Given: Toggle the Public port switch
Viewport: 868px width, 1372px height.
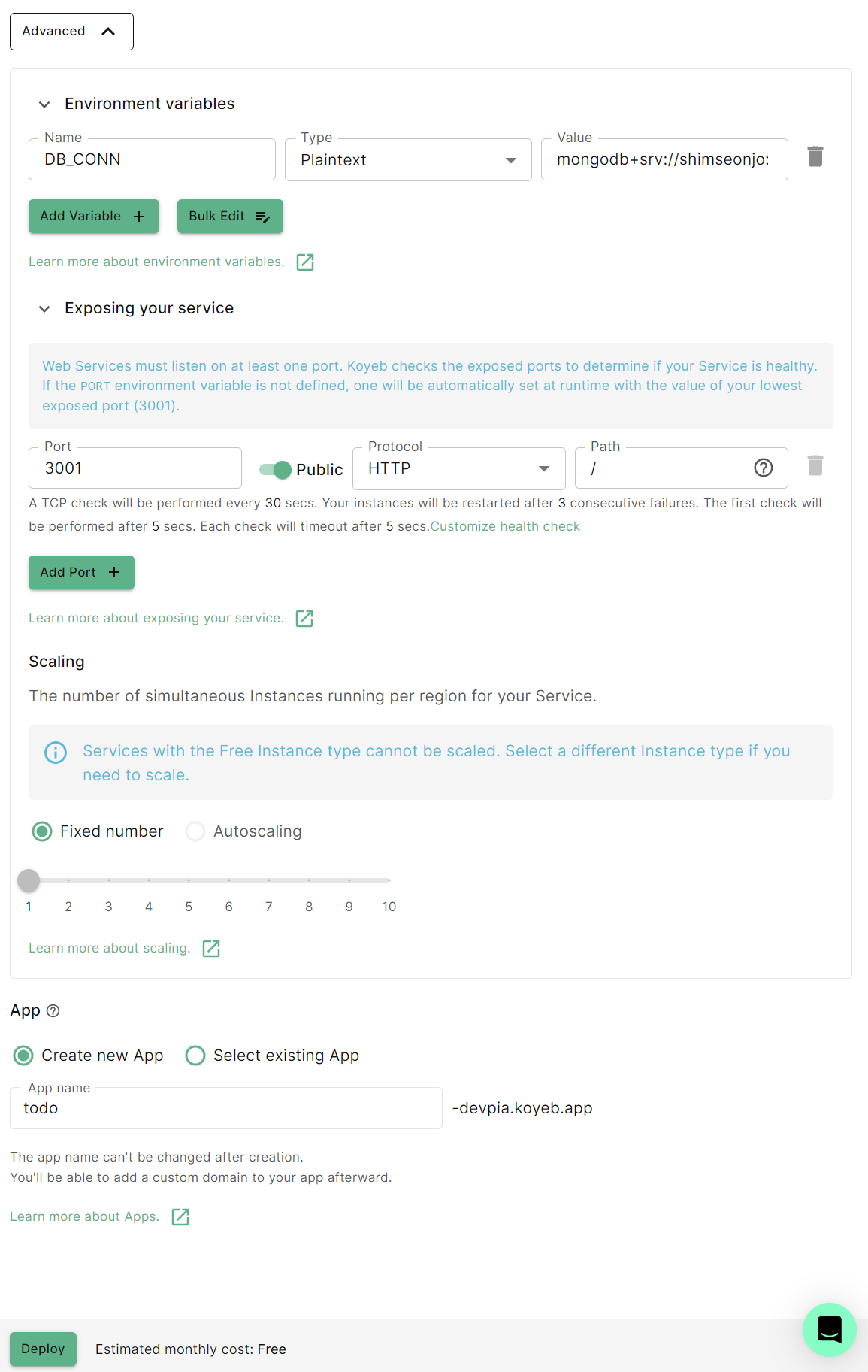Looking at the screenshot, I should tap(276, 470).
